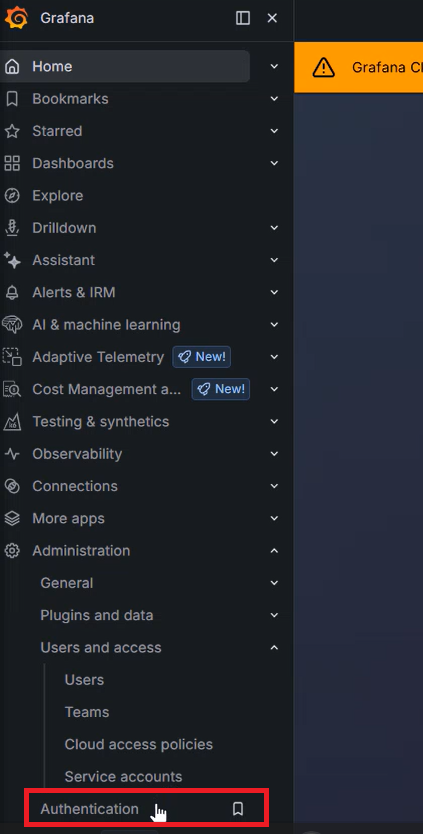This screenshot has height=834, width=423.
Task: Expand the More apps chevron
Action: coord(275,519)
